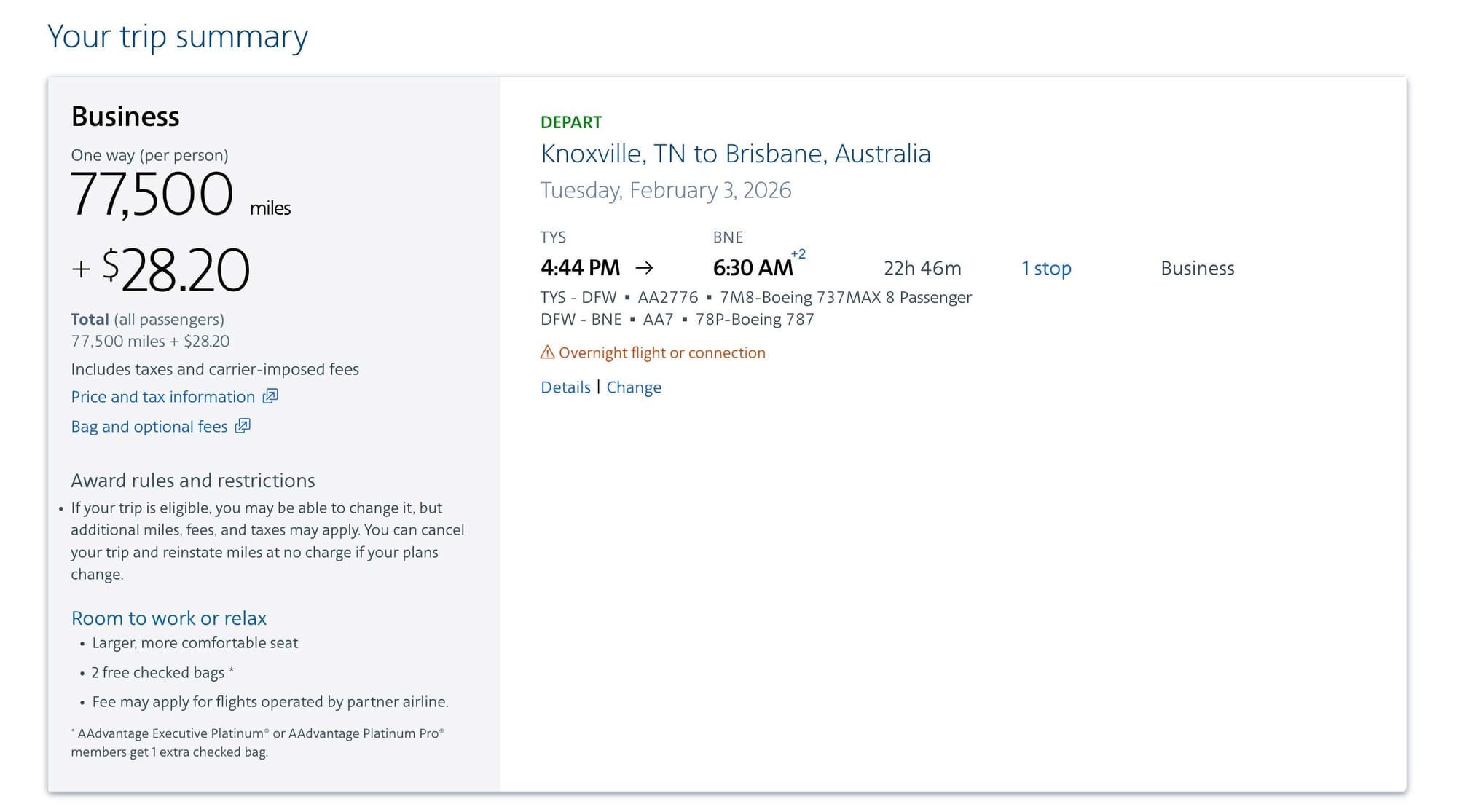Click the external link icon next to Bag and optional fees
1457x812 pixels.
243,426
